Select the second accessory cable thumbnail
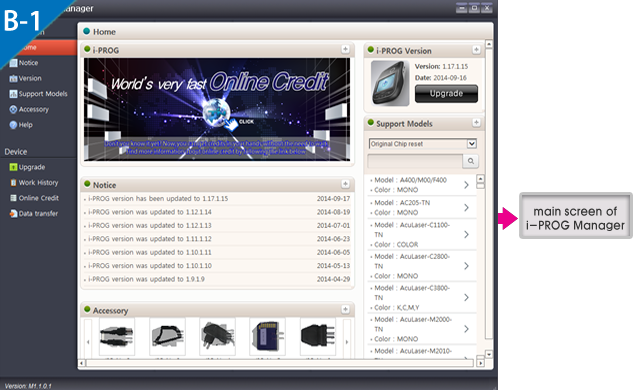 167,336
